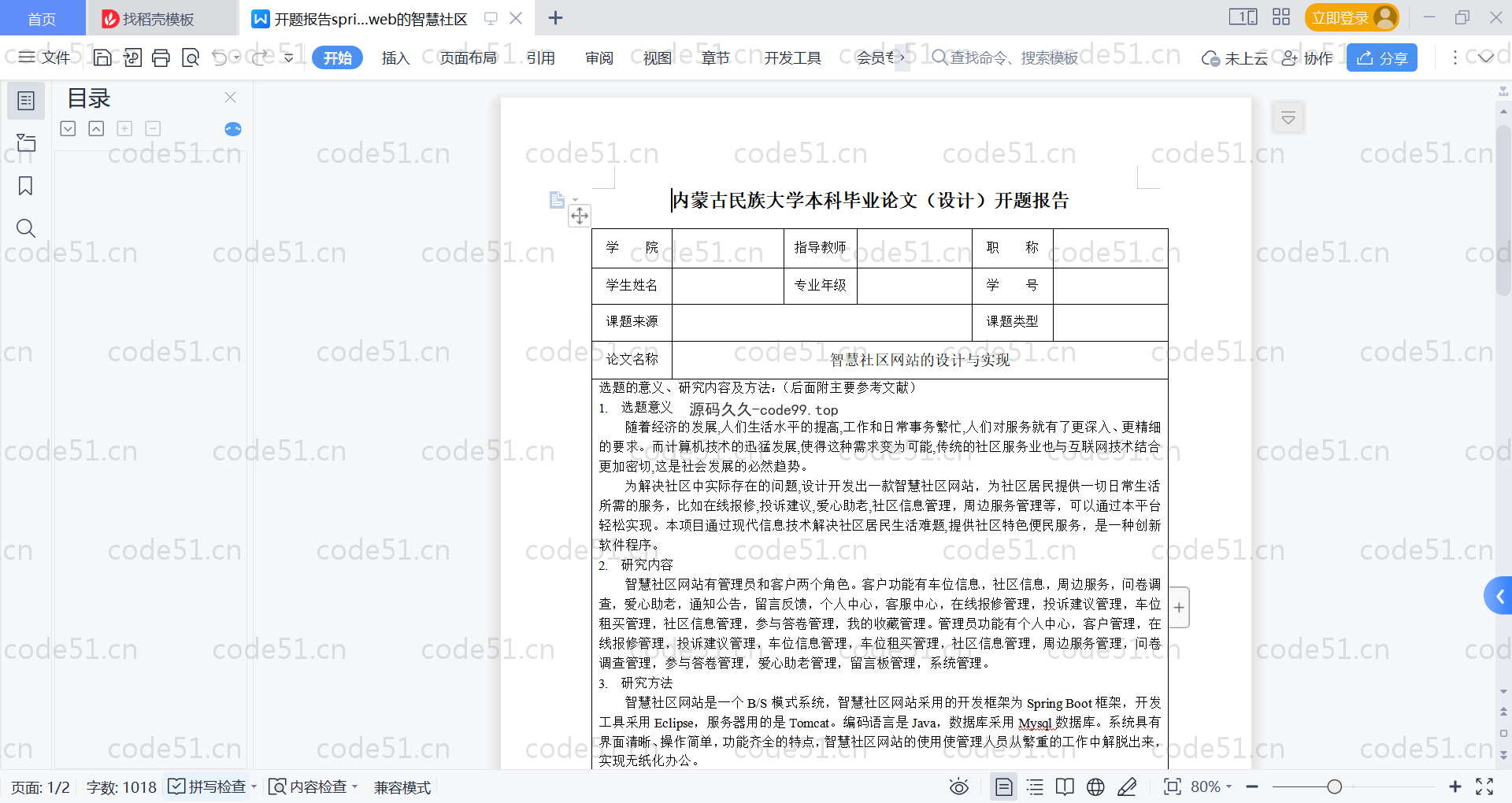Select the 审阅 ribbon tab
Image resolution: width=1512 pixels, height=803 pixels.
point(599,57)
